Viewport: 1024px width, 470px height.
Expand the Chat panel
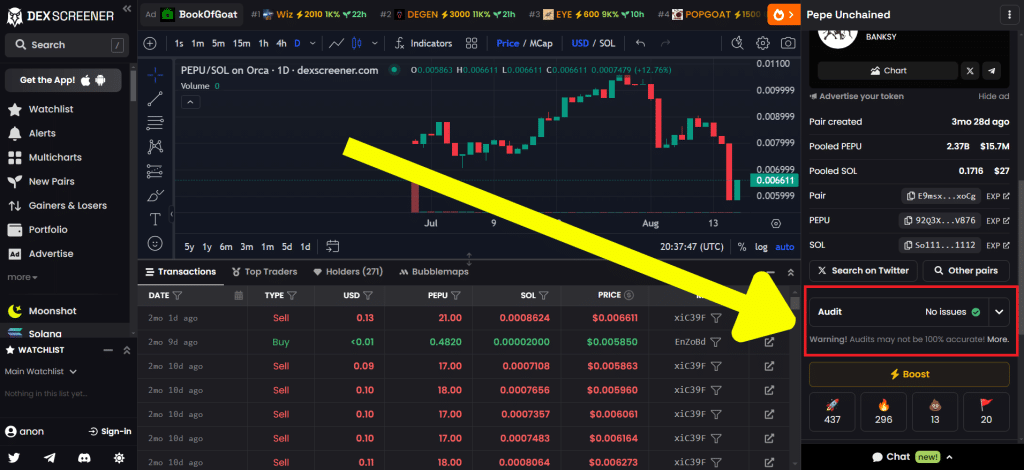[x=912, y=457]
